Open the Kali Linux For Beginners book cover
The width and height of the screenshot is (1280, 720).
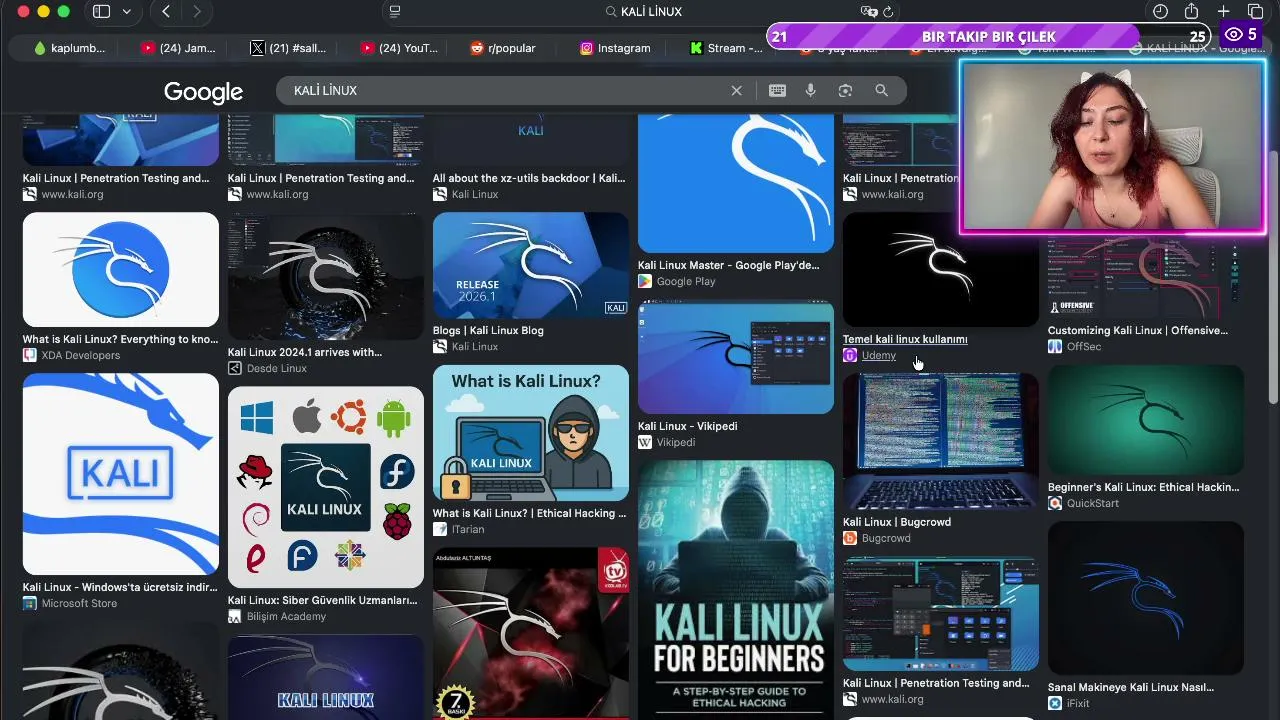(x=736, y=590)
